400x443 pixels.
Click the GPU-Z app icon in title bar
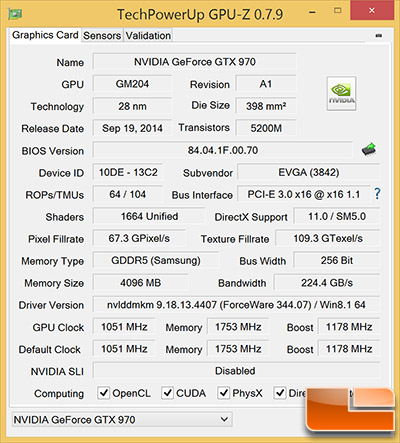coord(15,14)
